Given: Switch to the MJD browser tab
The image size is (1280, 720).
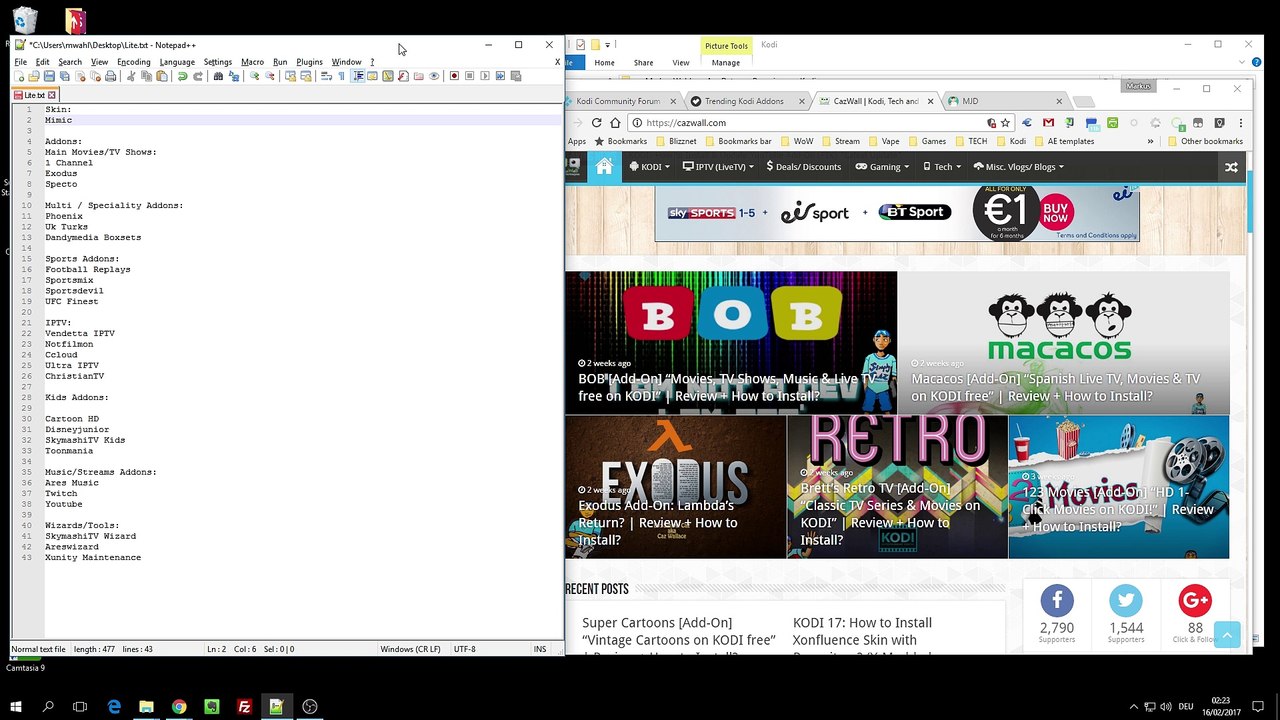Looking at the screenshot, I should (x=1005, y=101).
